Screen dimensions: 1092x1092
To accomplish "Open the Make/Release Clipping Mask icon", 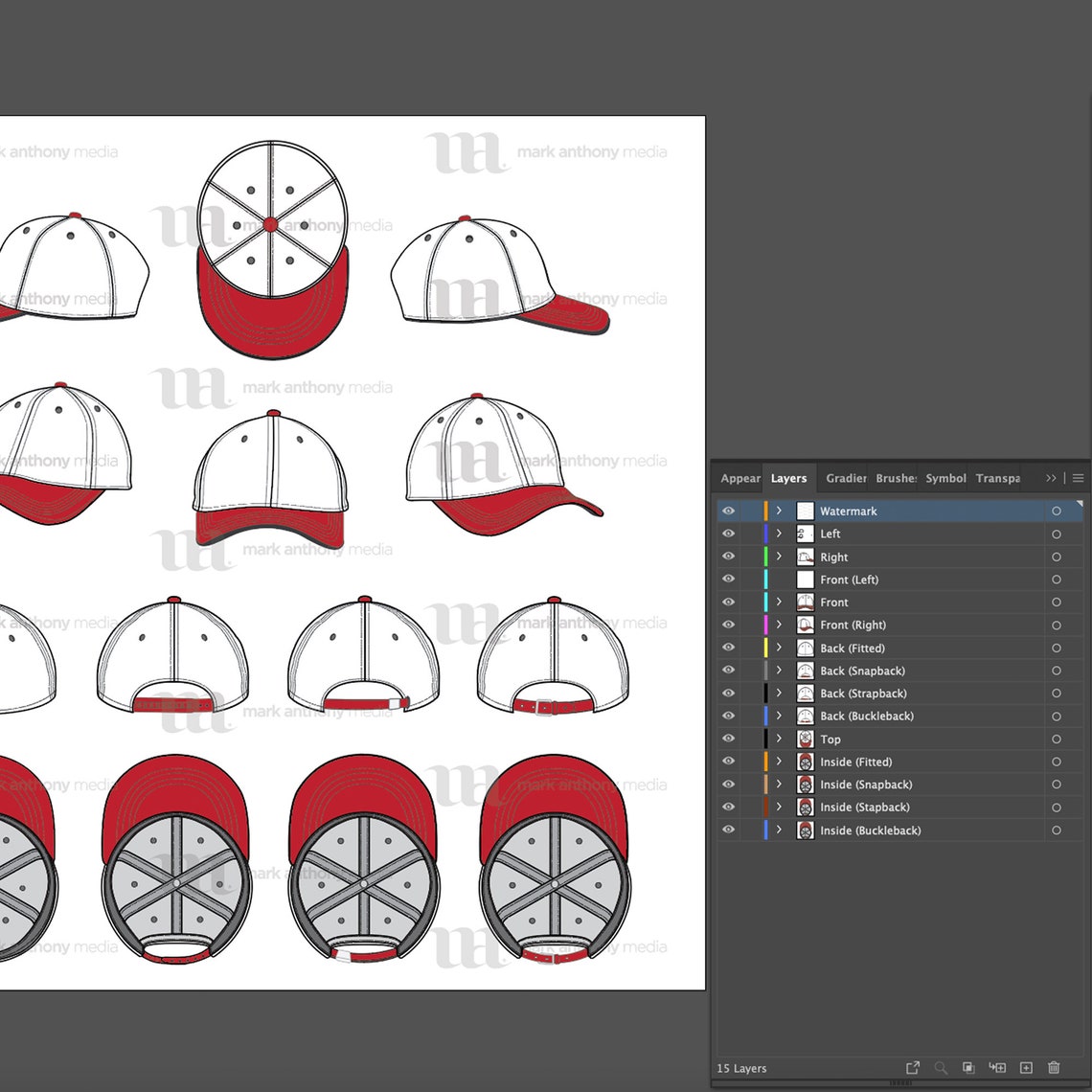I will (x=968, y=1067).
